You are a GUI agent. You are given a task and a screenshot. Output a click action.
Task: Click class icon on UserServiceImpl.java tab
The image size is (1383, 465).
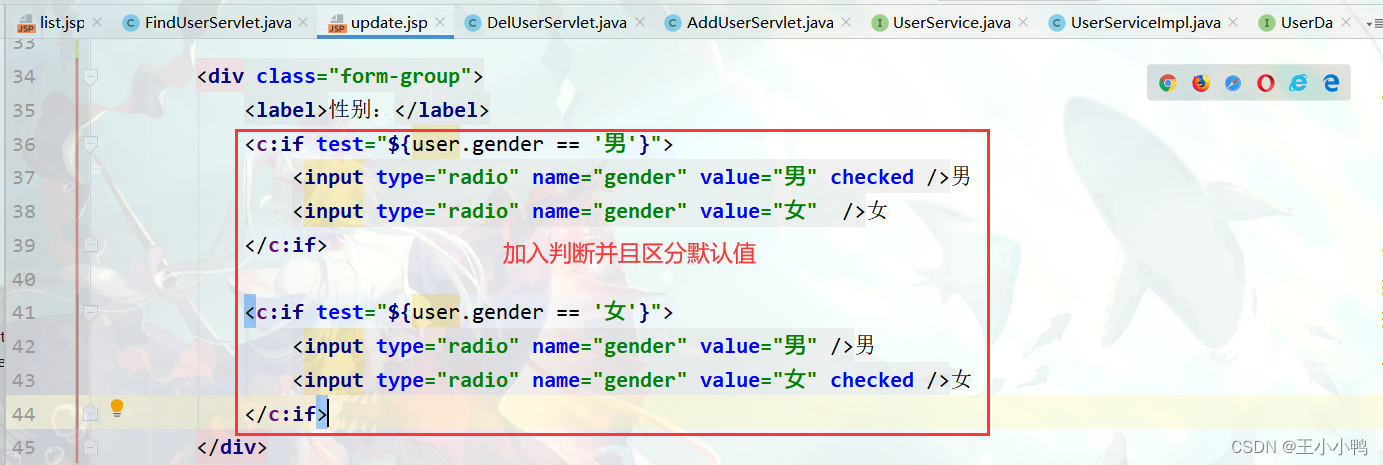(x=1057, y=22)
